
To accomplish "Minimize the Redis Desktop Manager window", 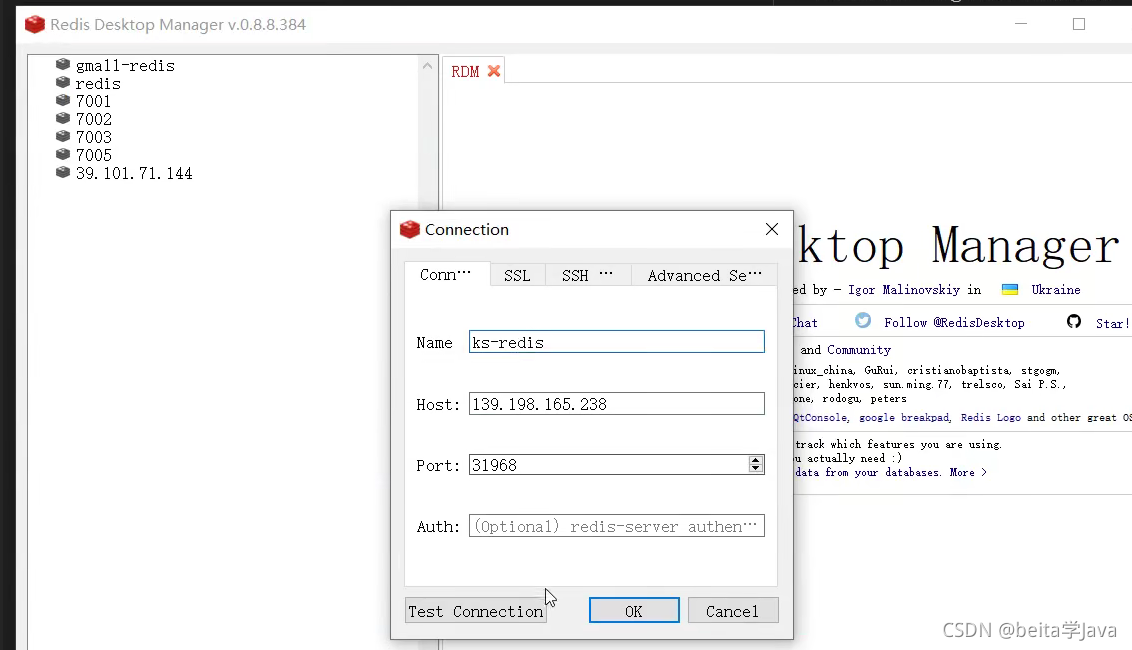I will tap(1021, 24).
